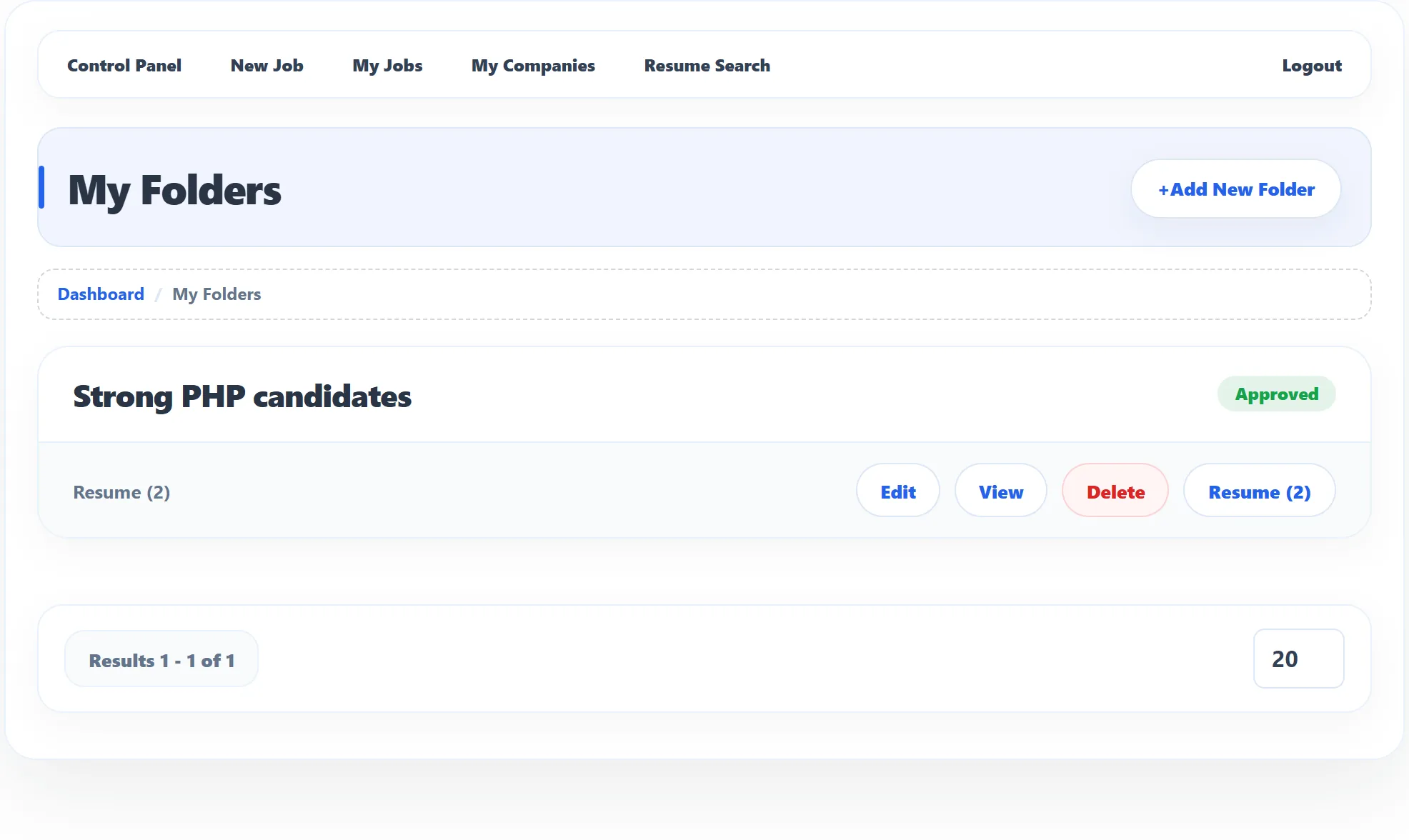
Task: Follow the Dashboard breadcrumb link
Action: point(101,294)
